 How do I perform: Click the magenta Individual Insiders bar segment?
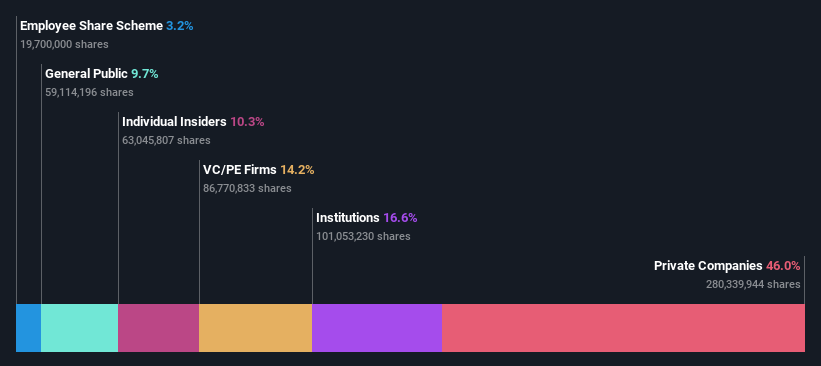pos(159,328)
